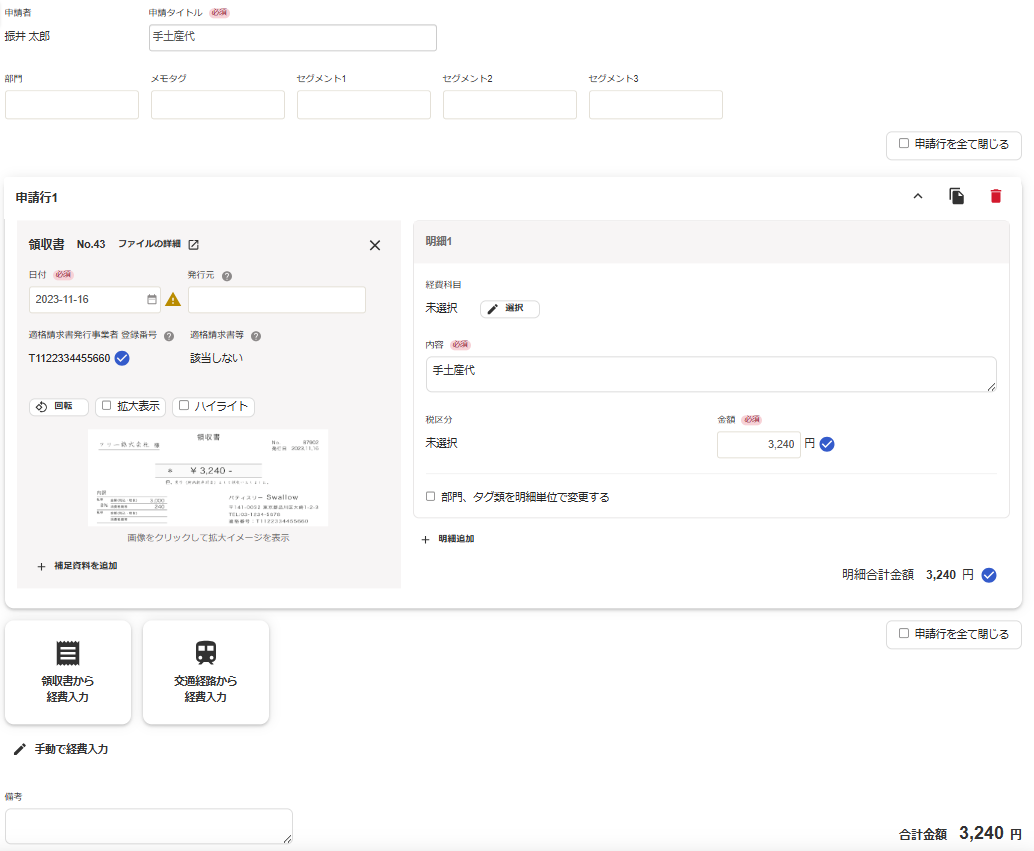This screenshot has width=1034, height=851.
Task: Open the セグメント1 field
Action: pyautogui.click(x=364, y=105)
